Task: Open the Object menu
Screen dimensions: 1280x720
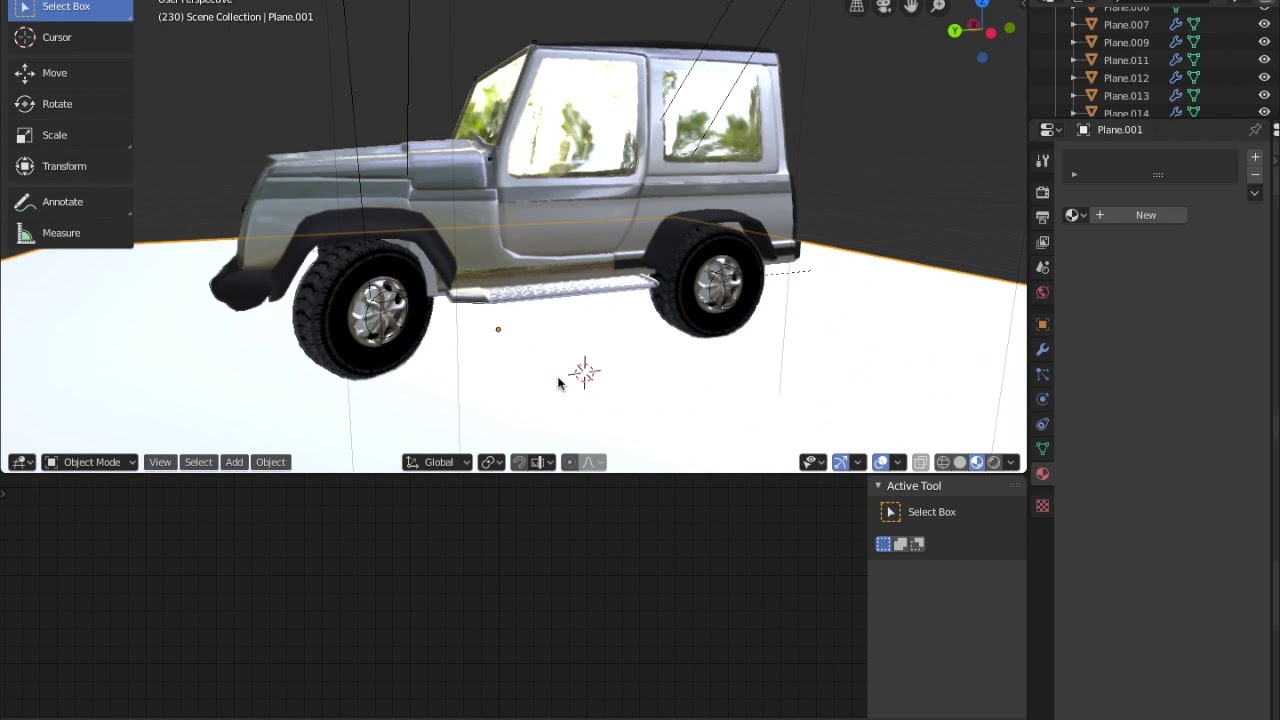Action: pos(271,462)
